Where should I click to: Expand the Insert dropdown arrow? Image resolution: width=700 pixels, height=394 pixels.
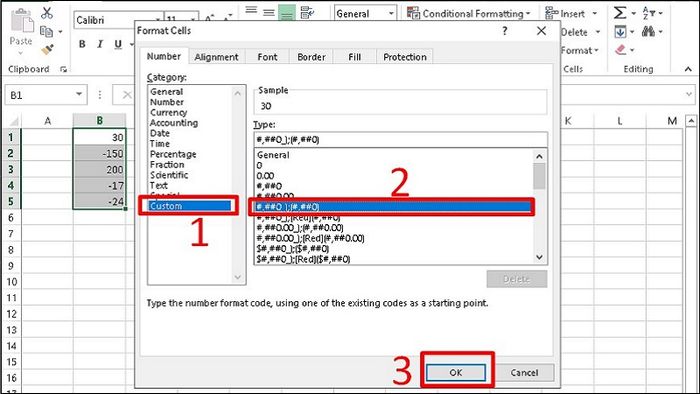coord(595,14)
